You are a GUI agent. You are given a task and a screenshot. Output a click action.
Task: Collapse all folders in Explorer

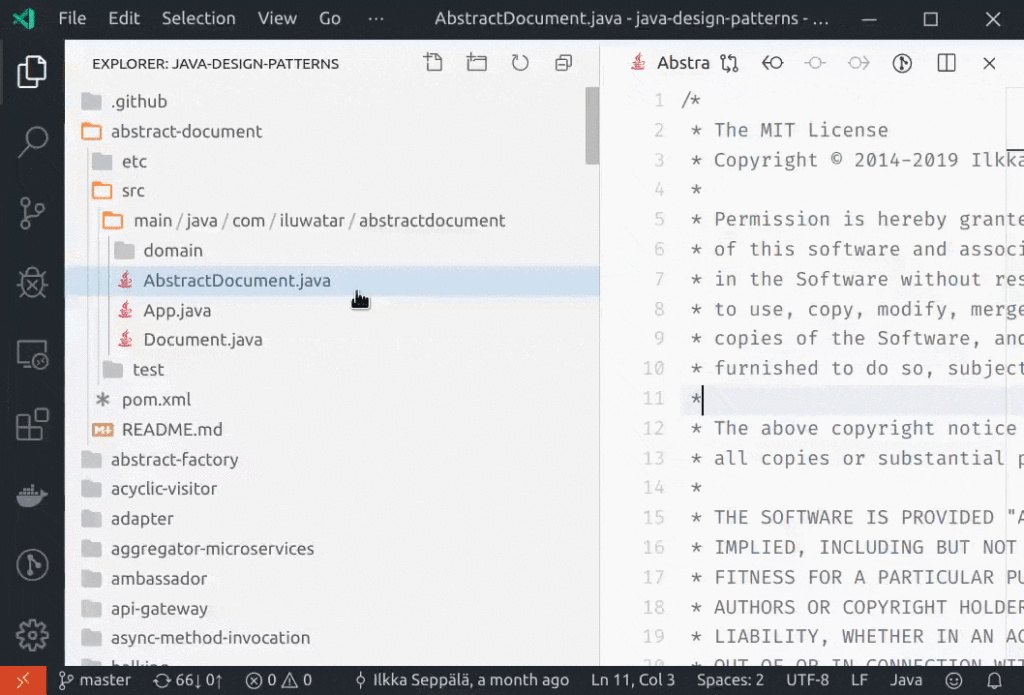(x=563, y=62)
